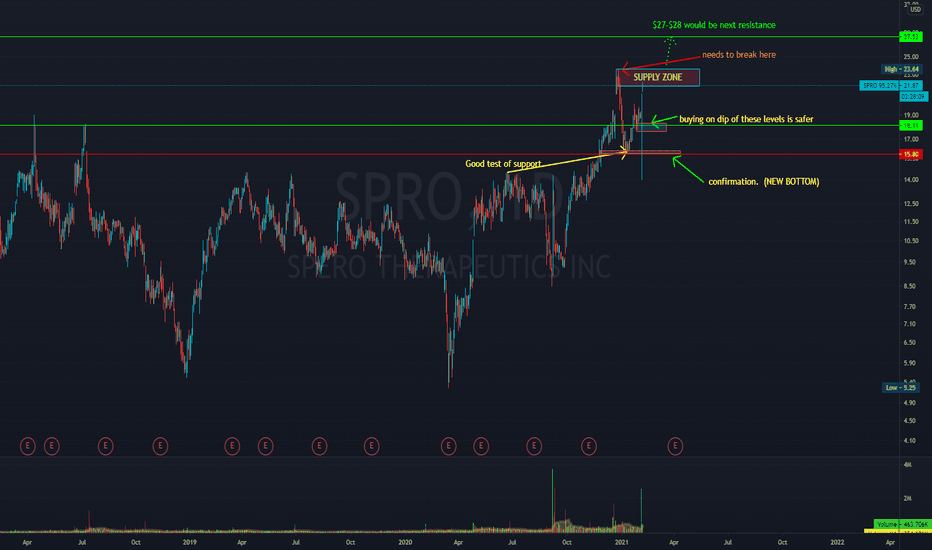Click the 7.70 price axis tick

click(x=910, y=307)
